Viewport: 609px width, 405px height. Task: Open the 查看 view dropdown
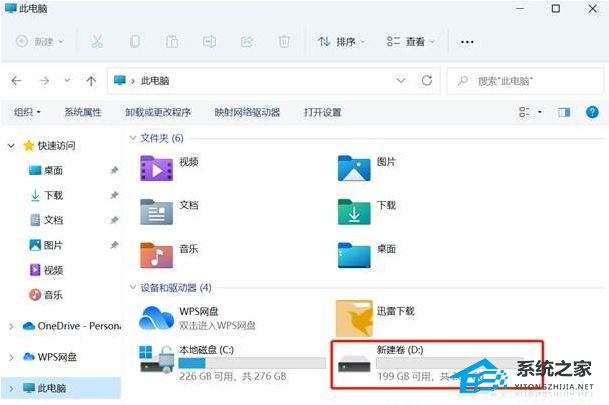[410, 42]
